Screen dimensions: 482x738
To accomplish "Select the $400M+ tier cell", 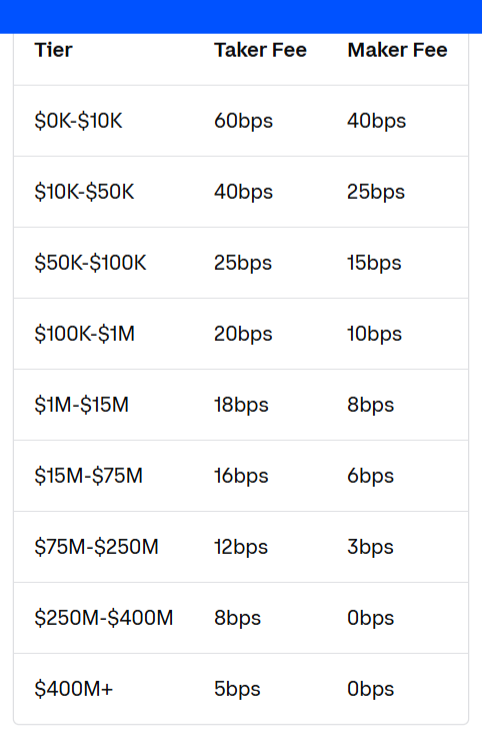I will [74, 689].
